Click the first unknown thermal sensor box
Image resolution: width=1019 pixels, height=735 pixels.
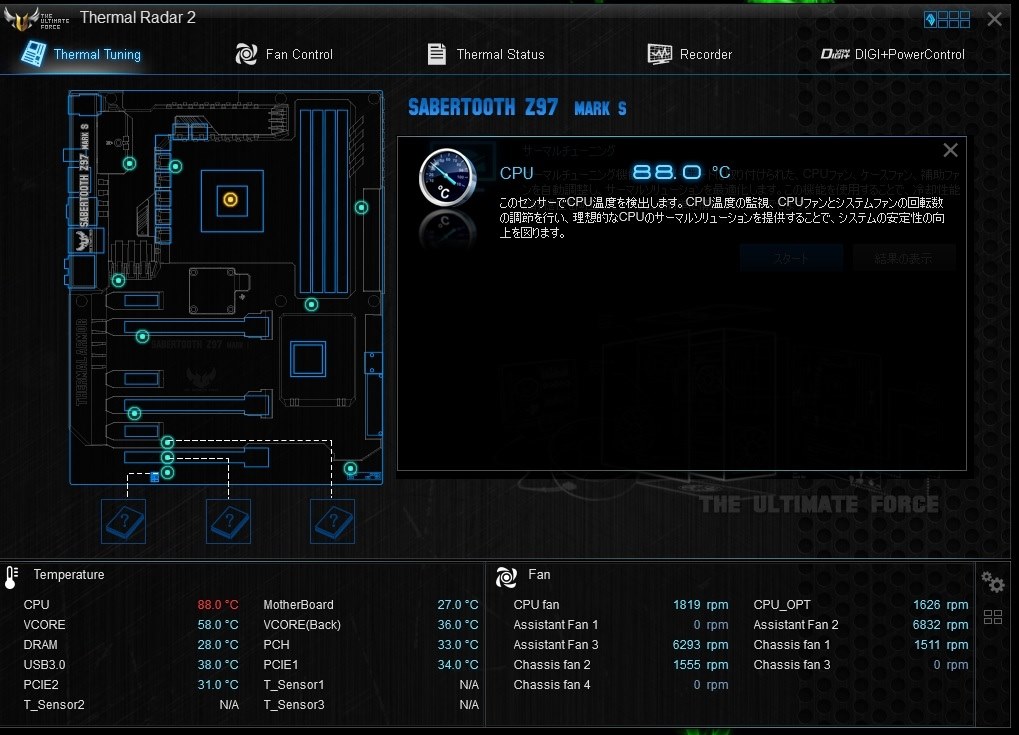coord(123,521)
